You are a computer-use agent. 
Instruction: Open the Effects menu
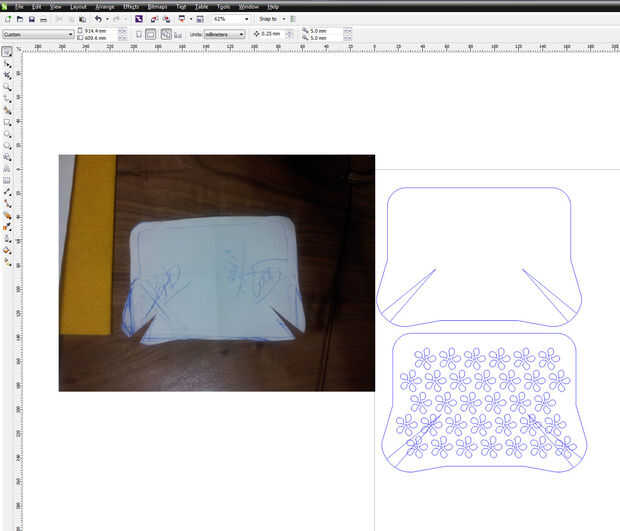(131, 7)
